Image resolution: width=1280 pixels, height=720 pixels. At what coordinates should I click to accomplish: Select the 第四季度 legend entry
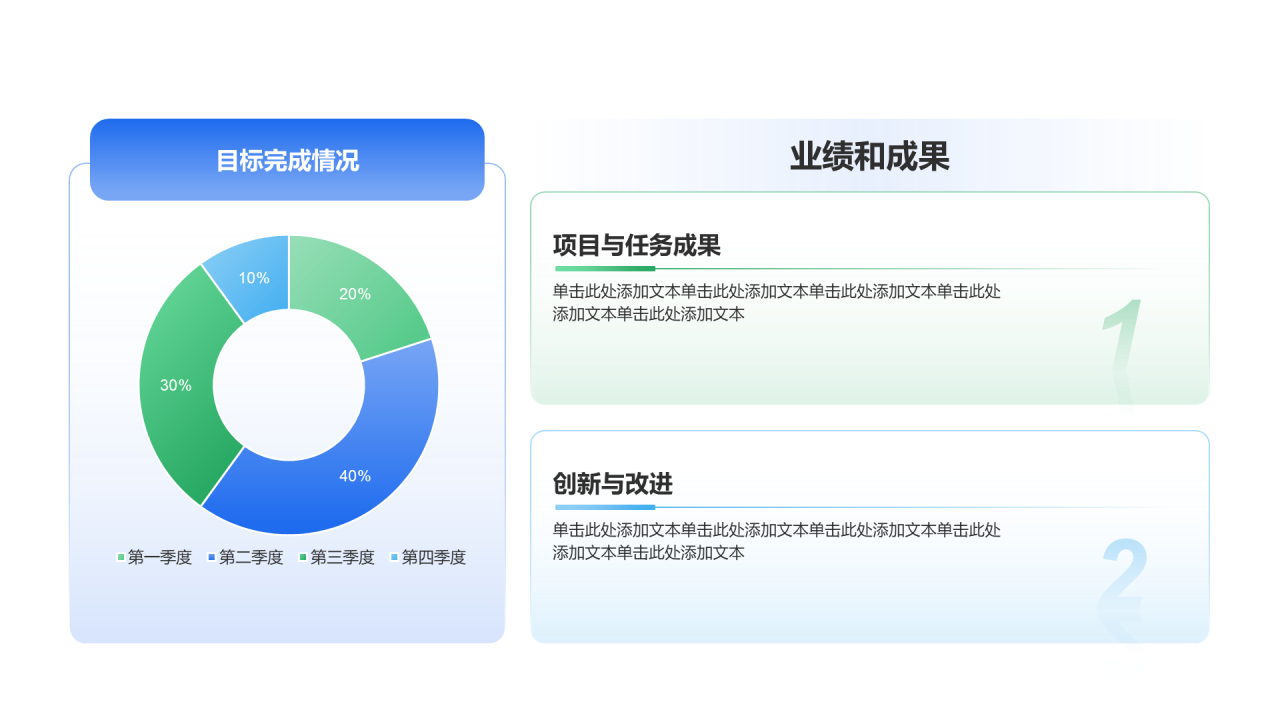pos(428,557)
